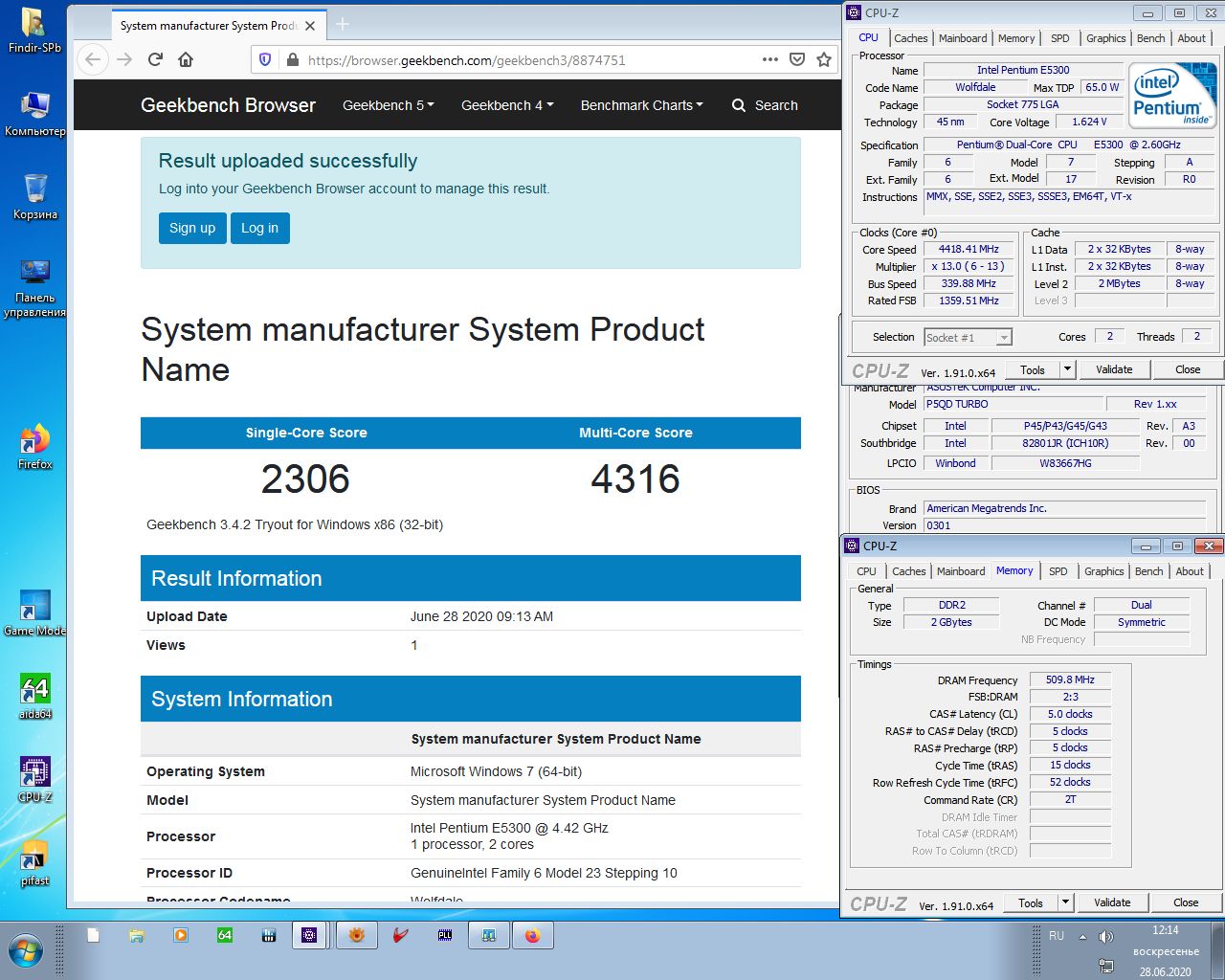Open Tools arrow in the upper CPU-Z window

[1068, 369]
